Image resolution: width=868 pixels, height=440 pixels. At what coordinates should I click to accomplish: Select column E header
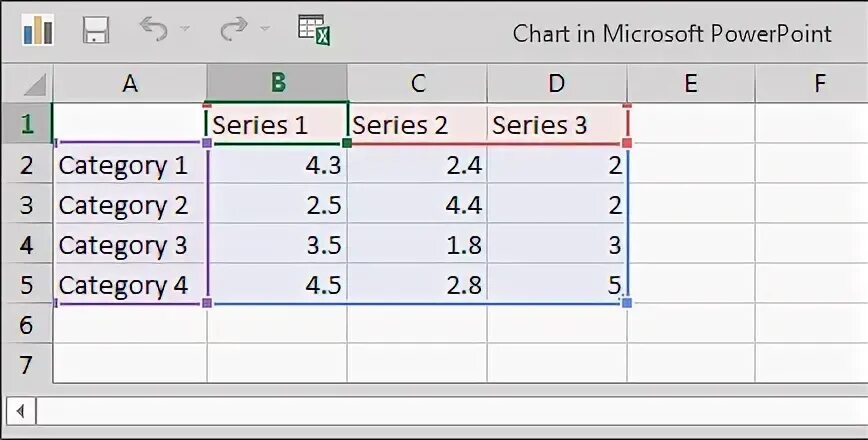tap(690, 84)
